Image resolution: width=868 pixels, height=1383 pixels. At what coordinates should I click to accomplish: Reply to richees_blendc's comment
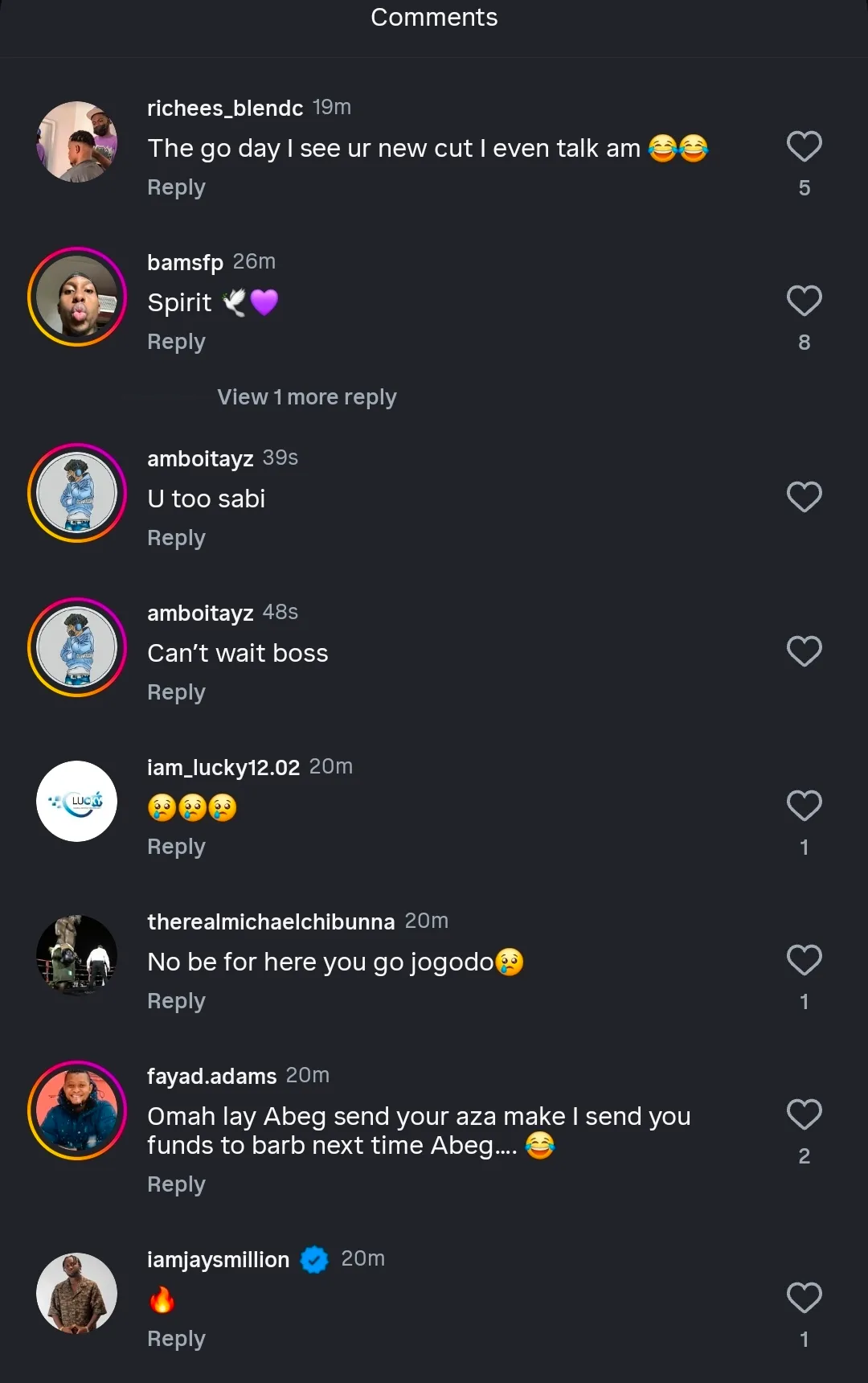[176, 187]
